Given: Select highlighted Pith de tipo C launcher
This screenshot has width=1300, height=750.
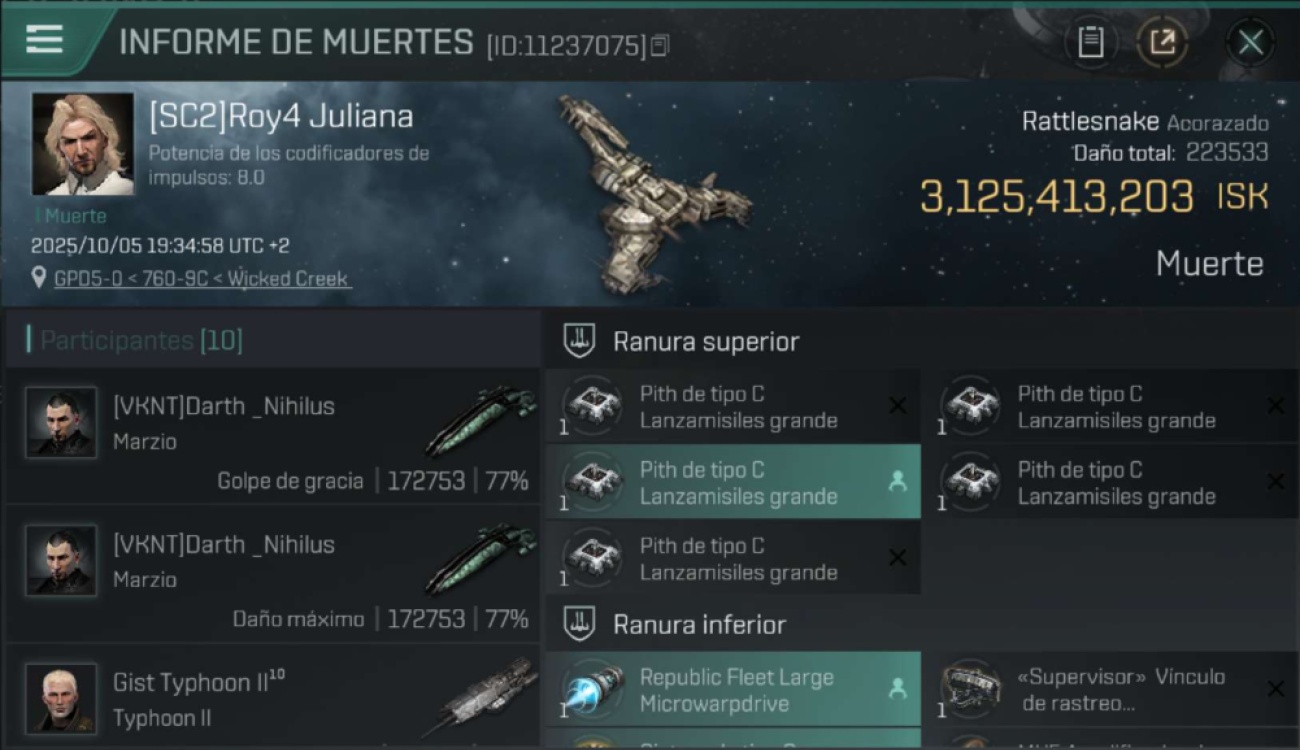Looking at the screenshot, I should click(733, 482).
